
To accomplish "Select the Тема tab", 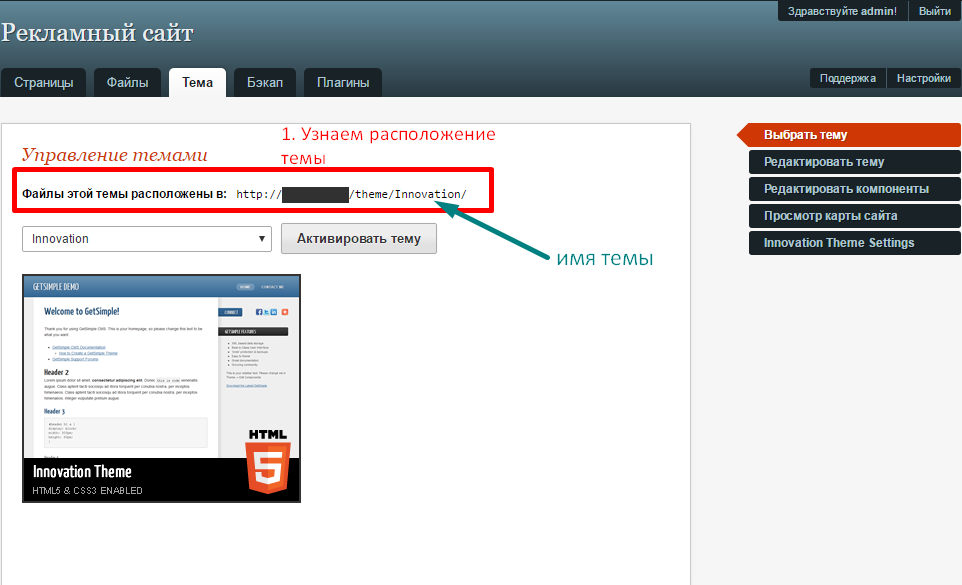I will coord(197,83).
